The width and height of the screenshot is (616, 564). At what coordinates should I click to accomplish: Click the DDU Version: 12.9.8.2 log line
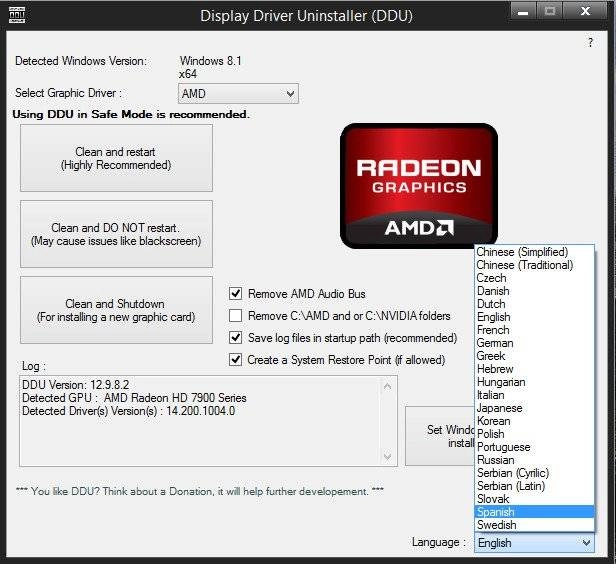(x=75, y=385)
